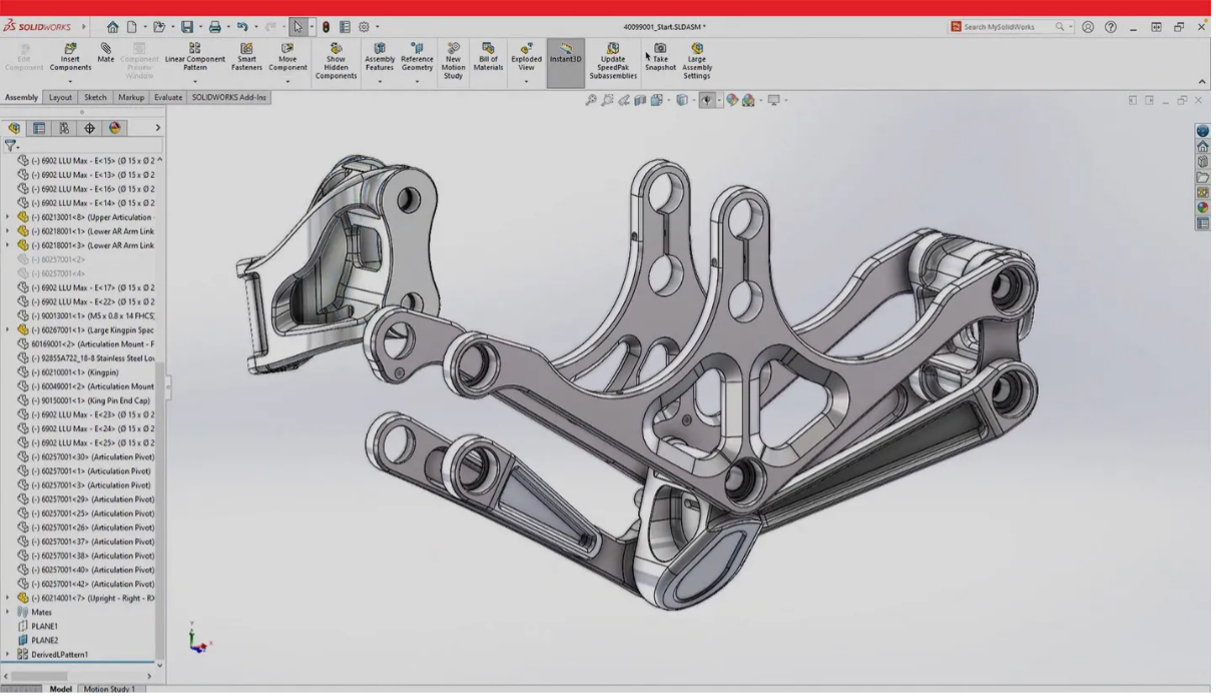Viewport: 1216px width, 696px height.
Task: Toggle Hide/Show Items visibility button
Action: point(707,100)
